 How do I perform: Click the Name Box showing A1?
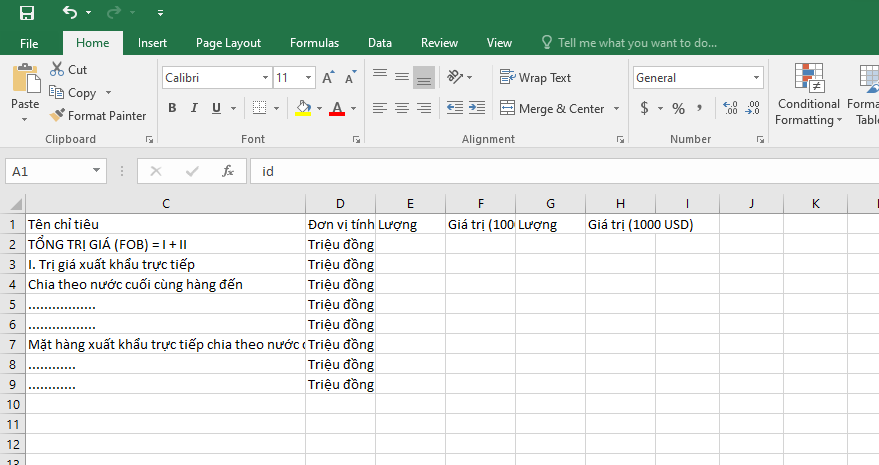(49, 172)
